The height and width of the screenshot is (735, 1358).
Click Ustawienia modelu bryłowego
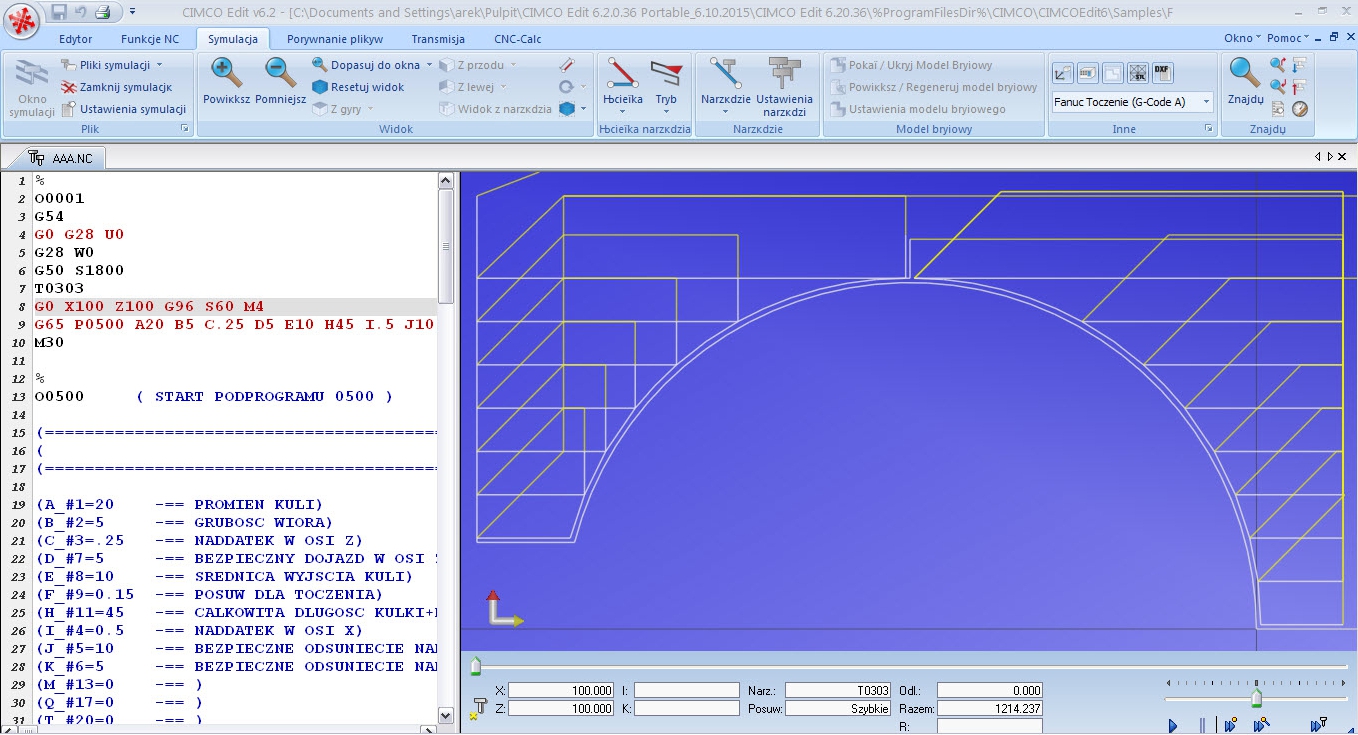tap(917, 109)
